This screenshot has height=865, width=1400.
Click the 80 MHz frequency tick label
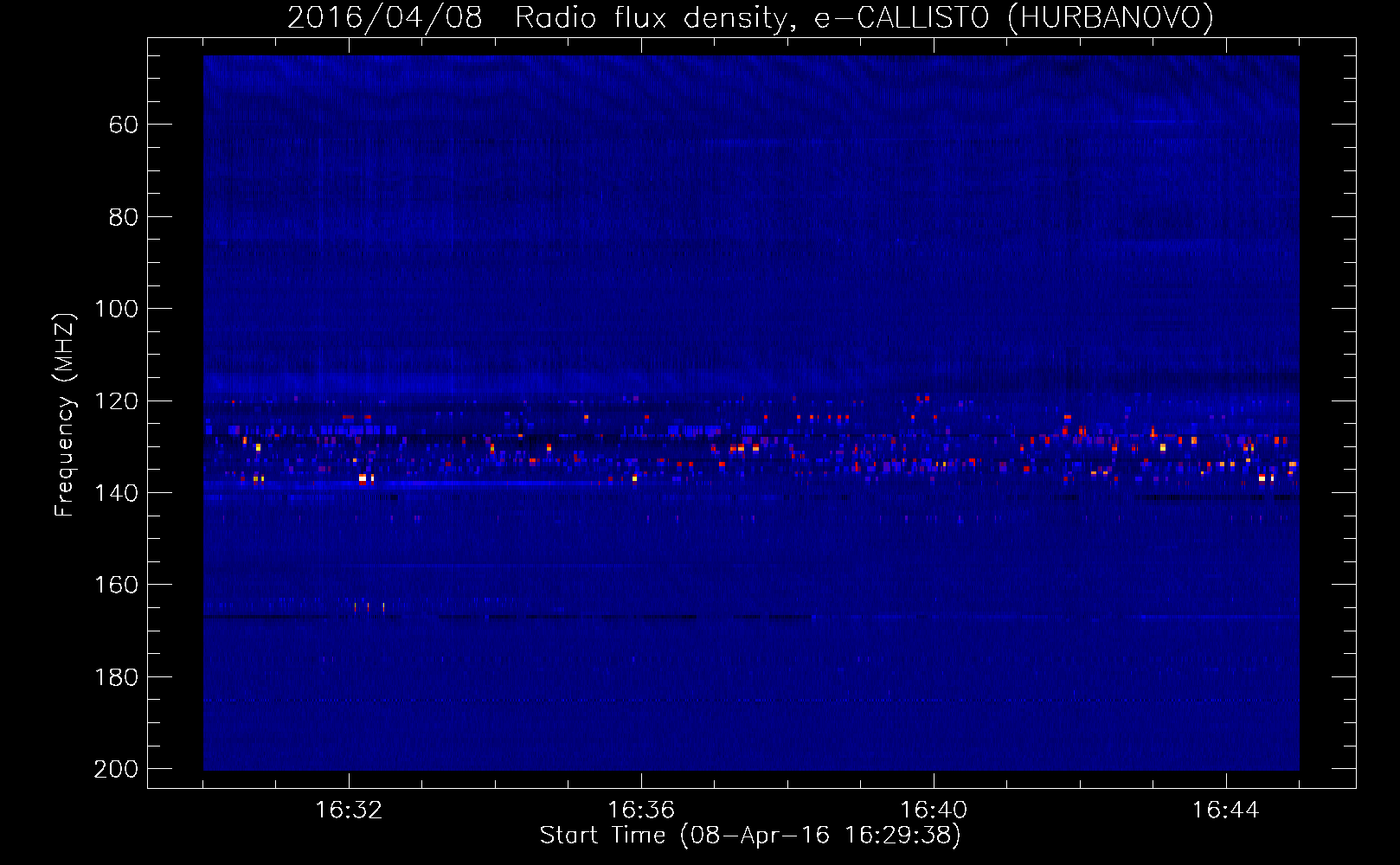(123, 217)
